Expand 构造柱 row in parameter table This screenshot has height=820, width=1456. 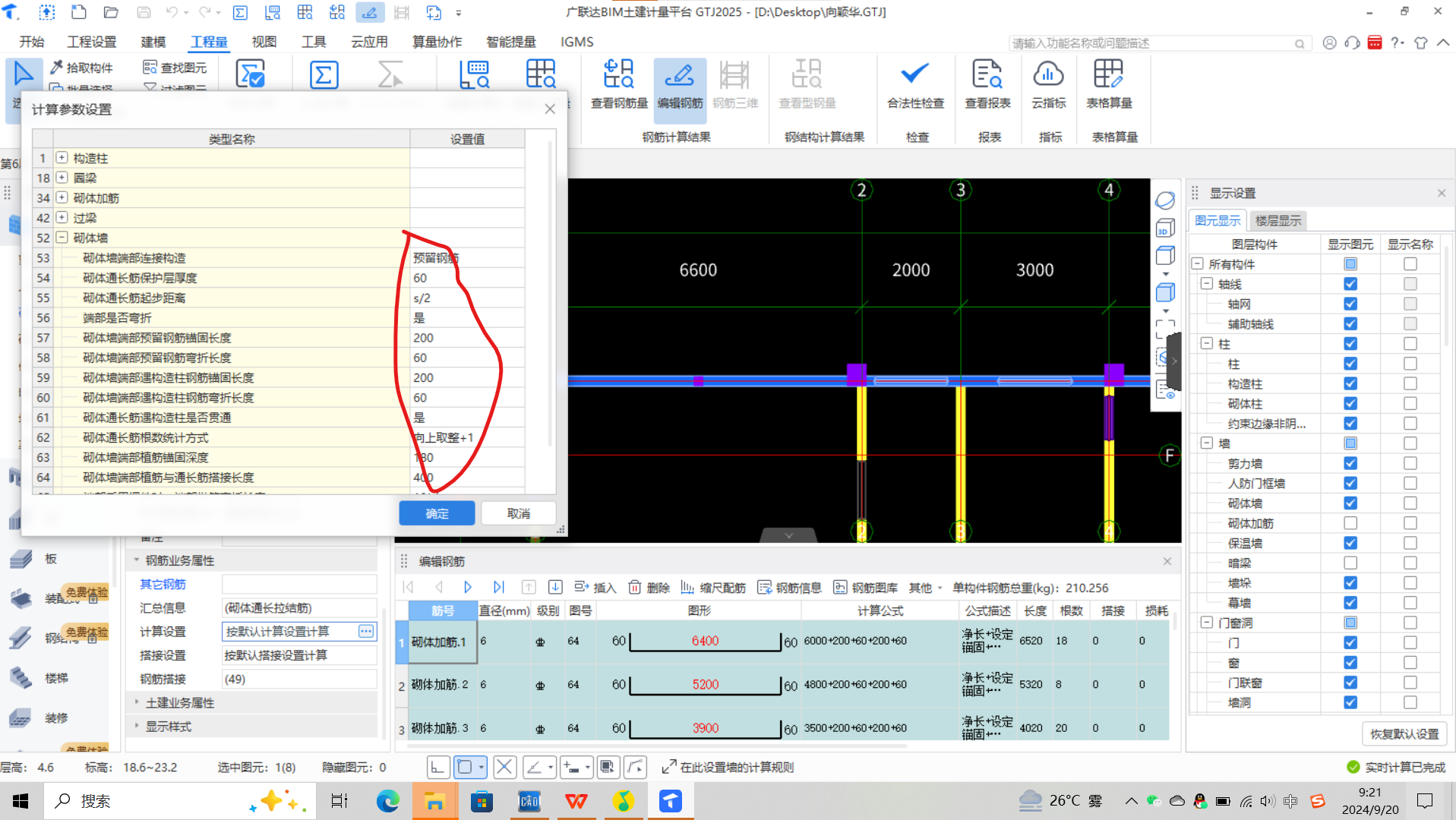point(62,158)
